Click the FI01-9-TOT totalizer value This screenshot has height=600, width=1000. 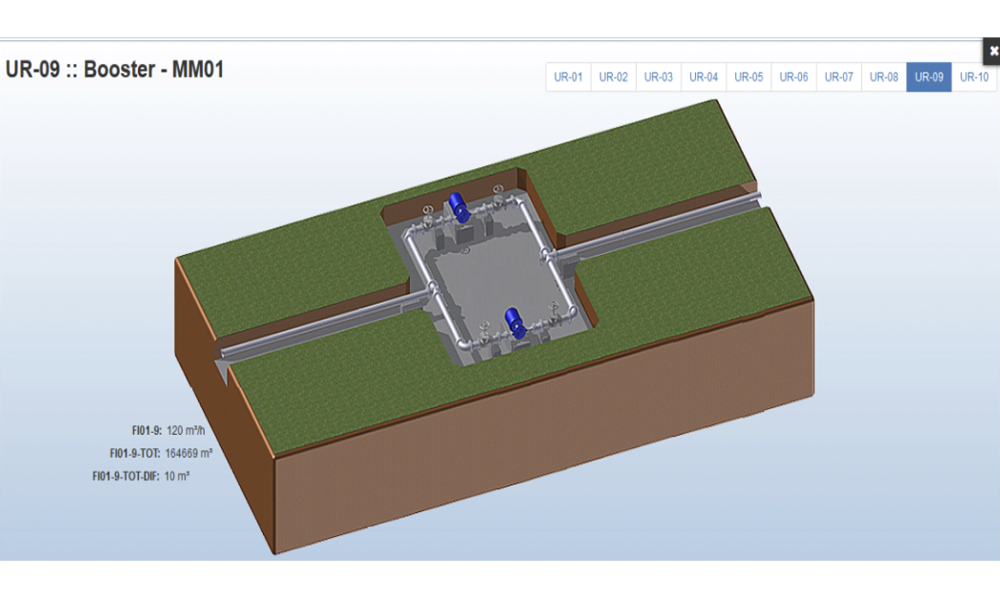point(188,453)
